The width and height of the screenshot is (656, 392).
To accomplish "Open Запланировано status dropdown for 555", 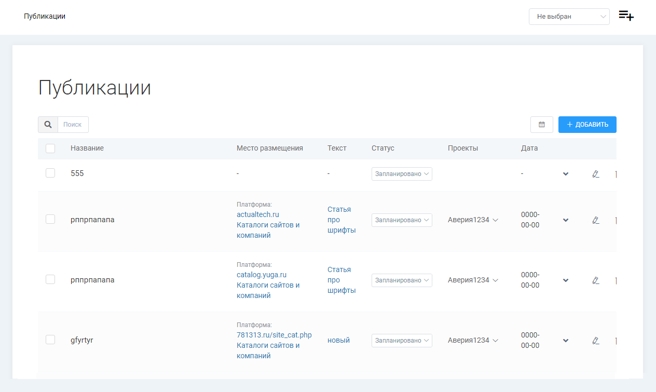I will [x=402, y=174].
